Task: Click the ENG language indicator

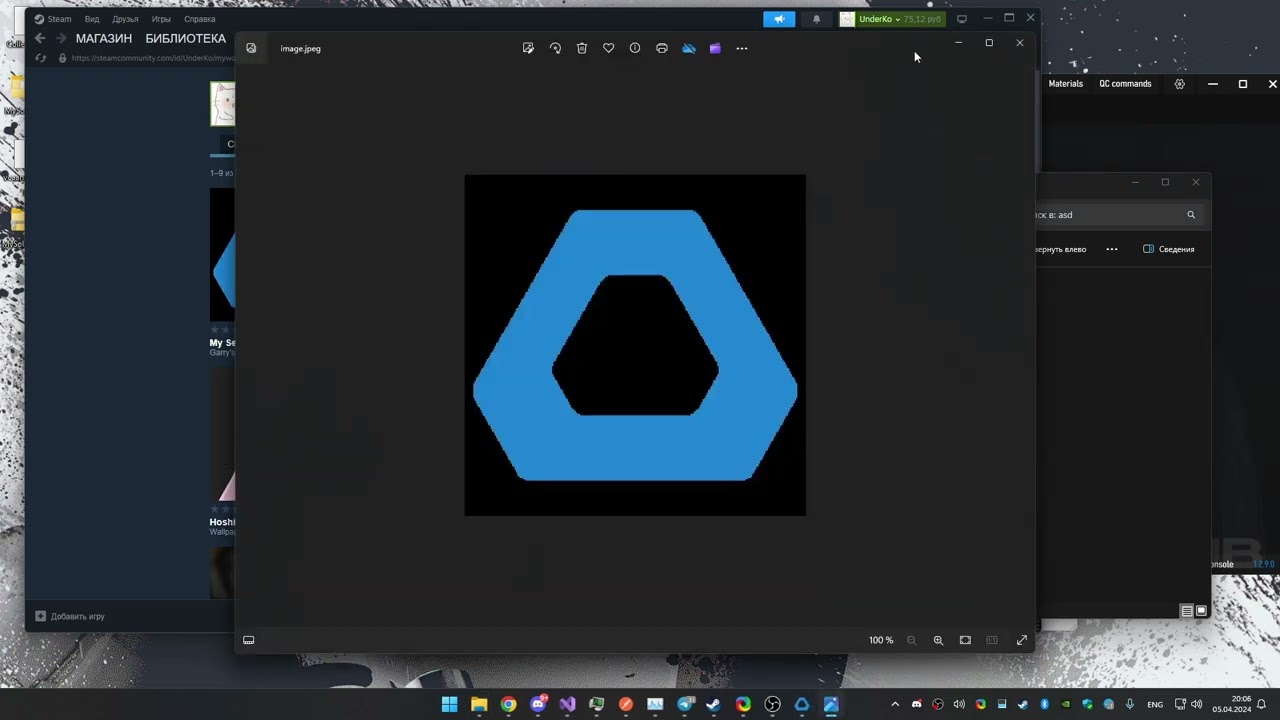Action: pyautogui.click(x=1155, y=705)
